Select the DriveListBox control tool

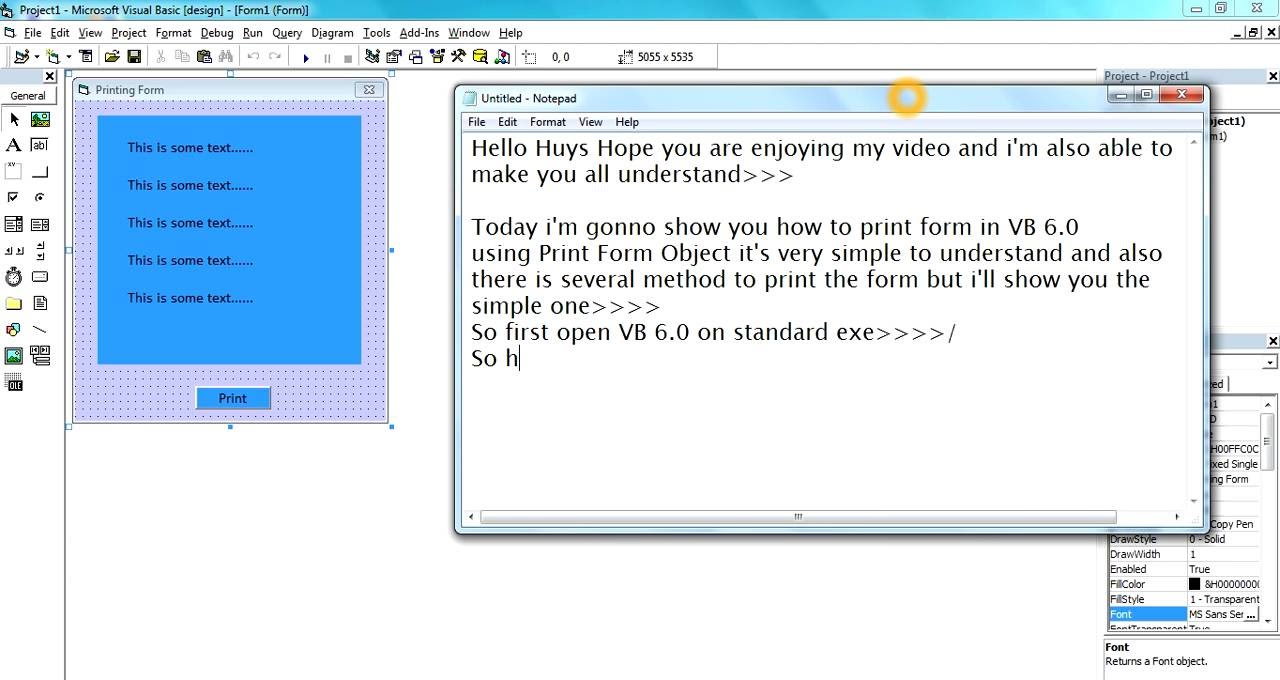tap(40, 276)
